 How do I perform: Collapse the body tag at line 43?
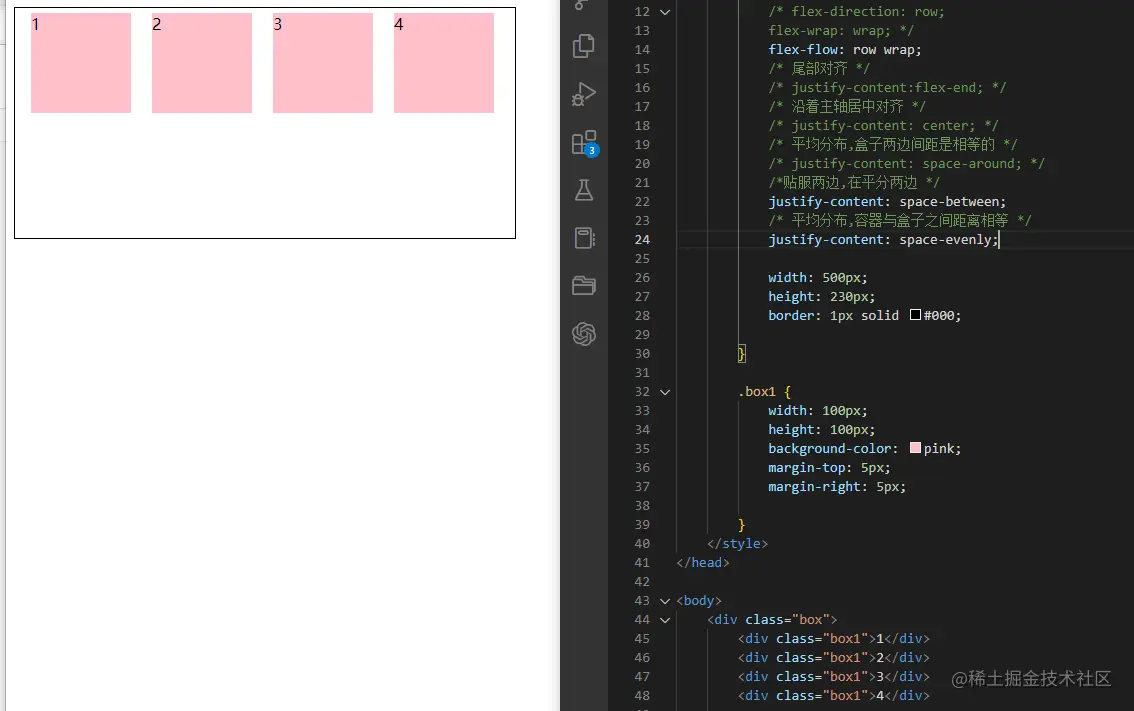click(x=665, y=601)
